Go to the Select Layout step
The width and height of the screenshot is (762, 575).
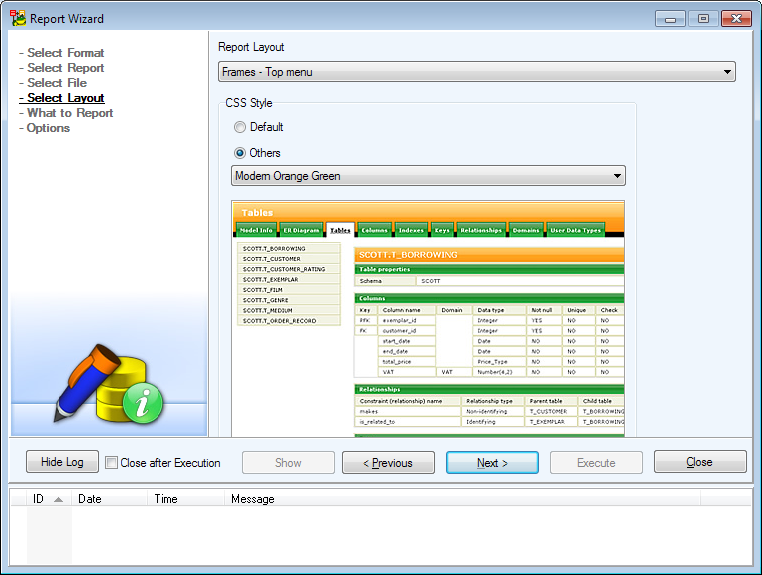62,98
